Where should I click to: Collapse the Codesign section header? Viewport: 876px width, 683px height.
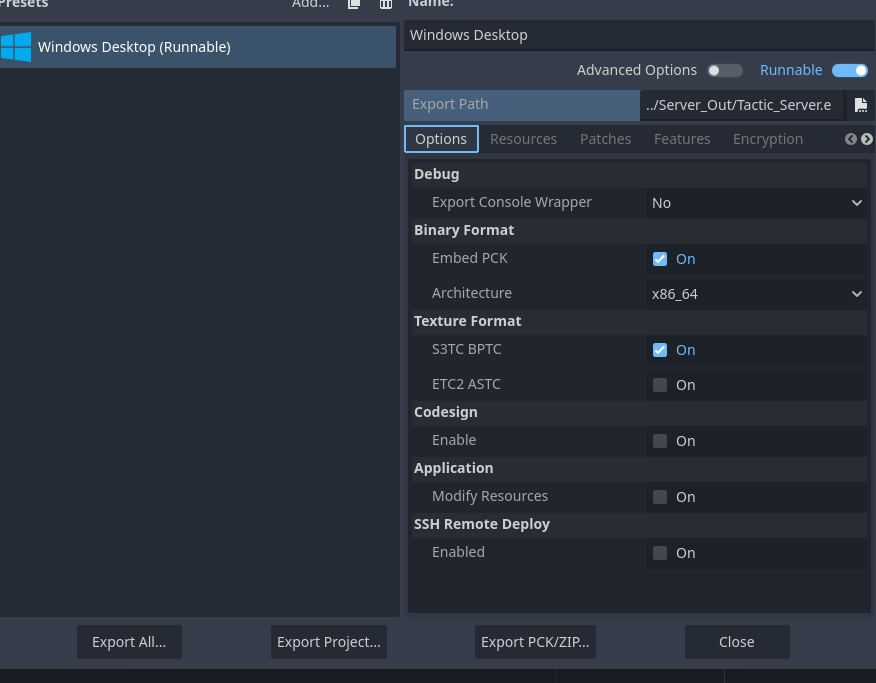(639, 412)
